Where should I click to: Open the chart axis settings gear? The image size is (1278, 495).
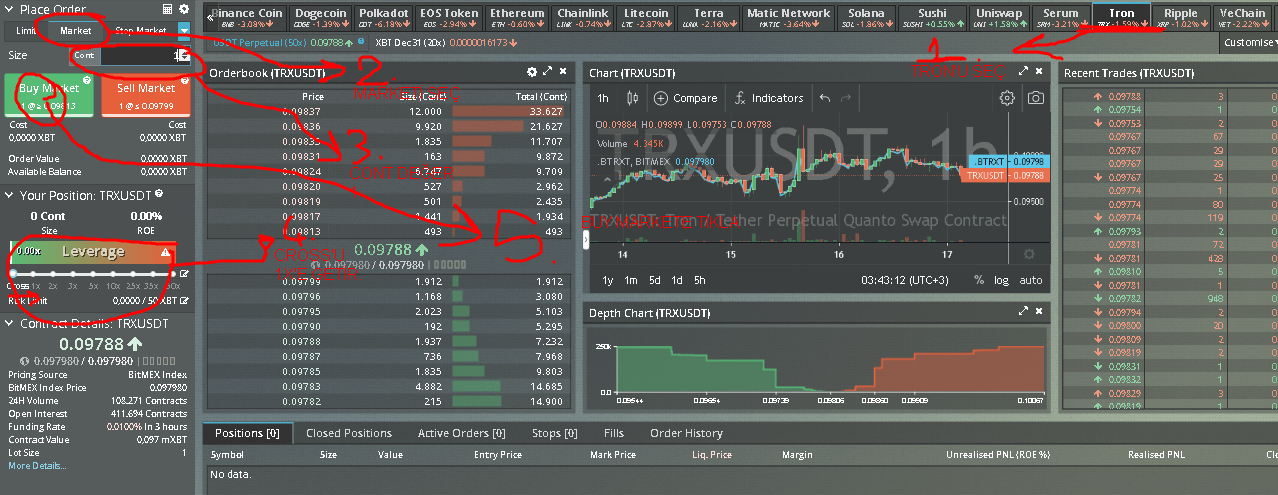1030,255
